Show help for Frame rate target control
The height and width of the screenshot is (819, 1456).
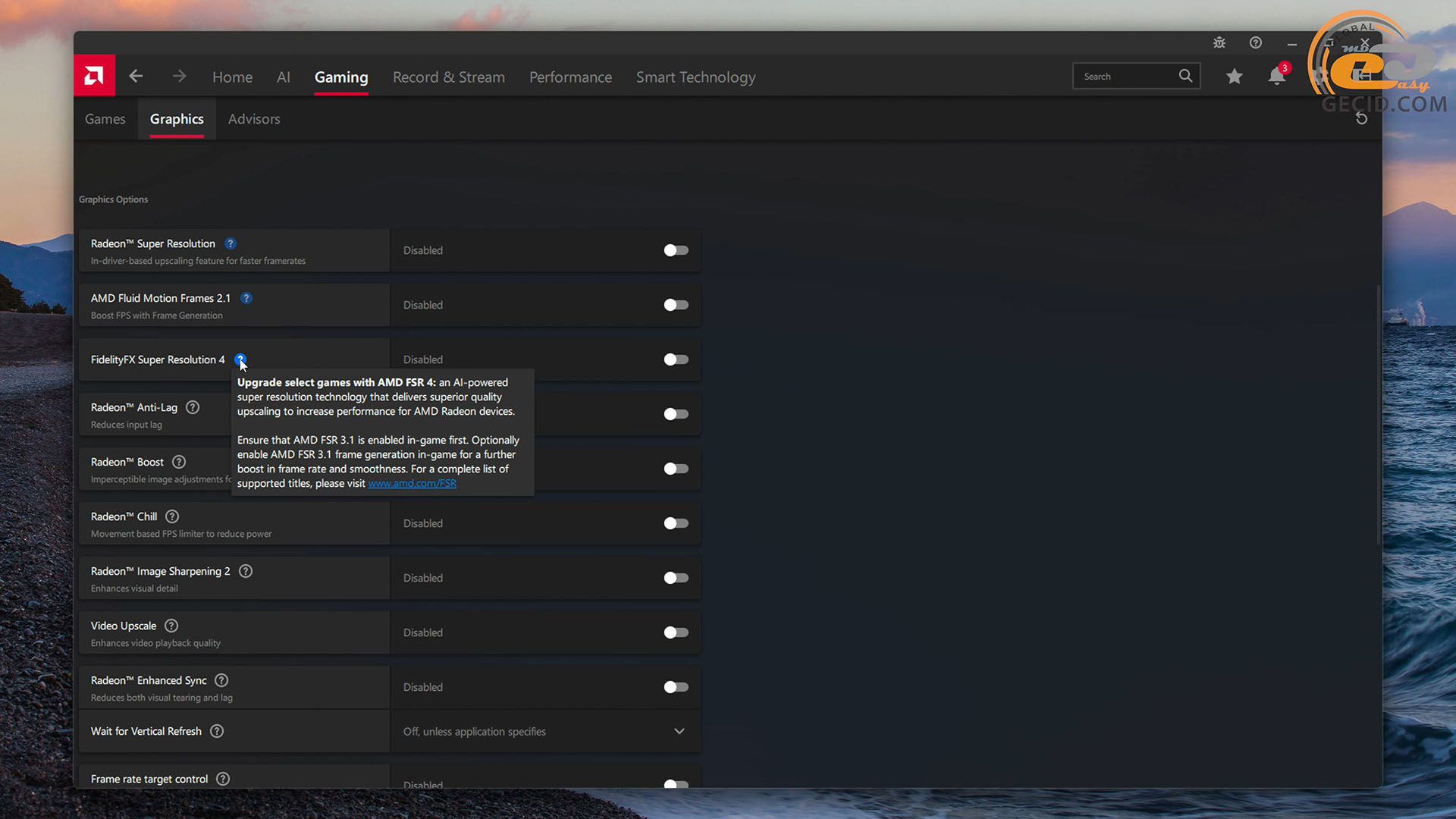point(223,779)
